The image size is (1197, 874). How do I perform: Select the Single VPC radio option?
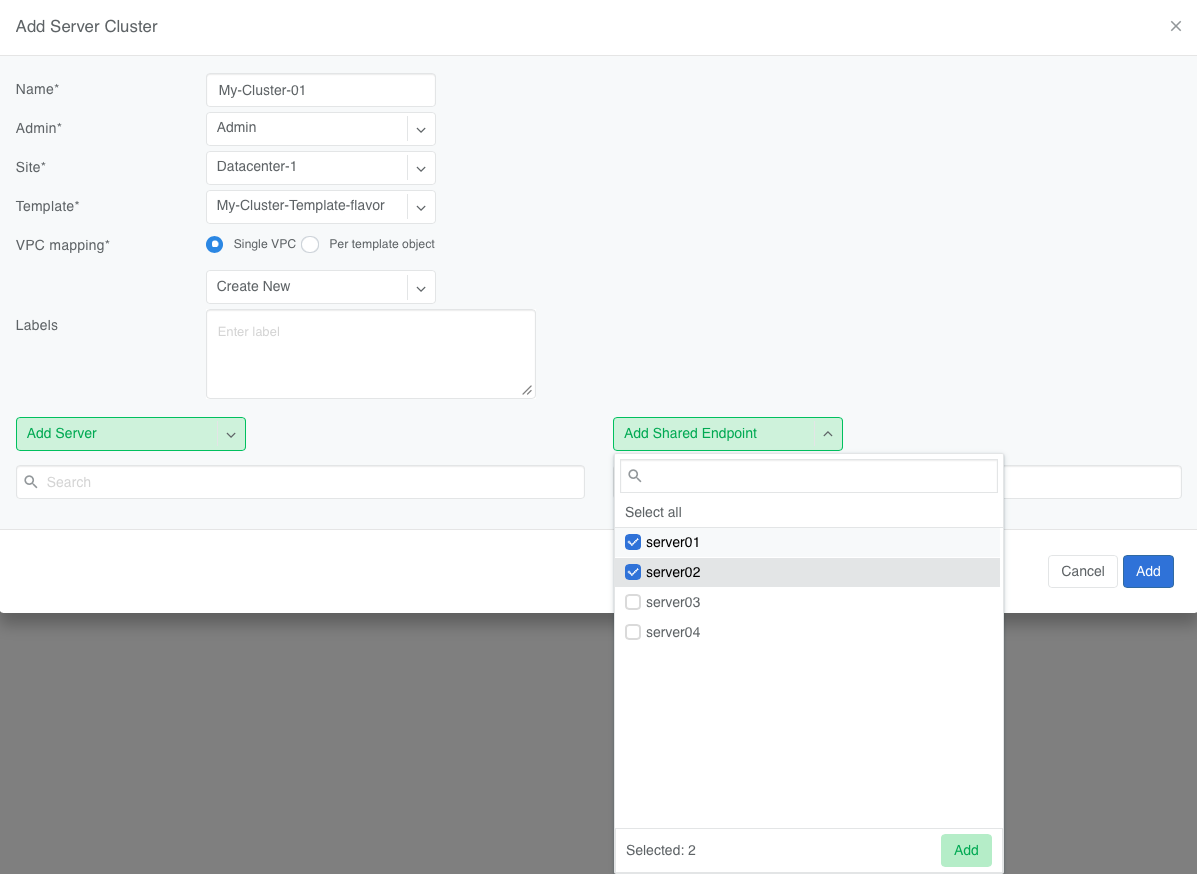tap(215, 244)
